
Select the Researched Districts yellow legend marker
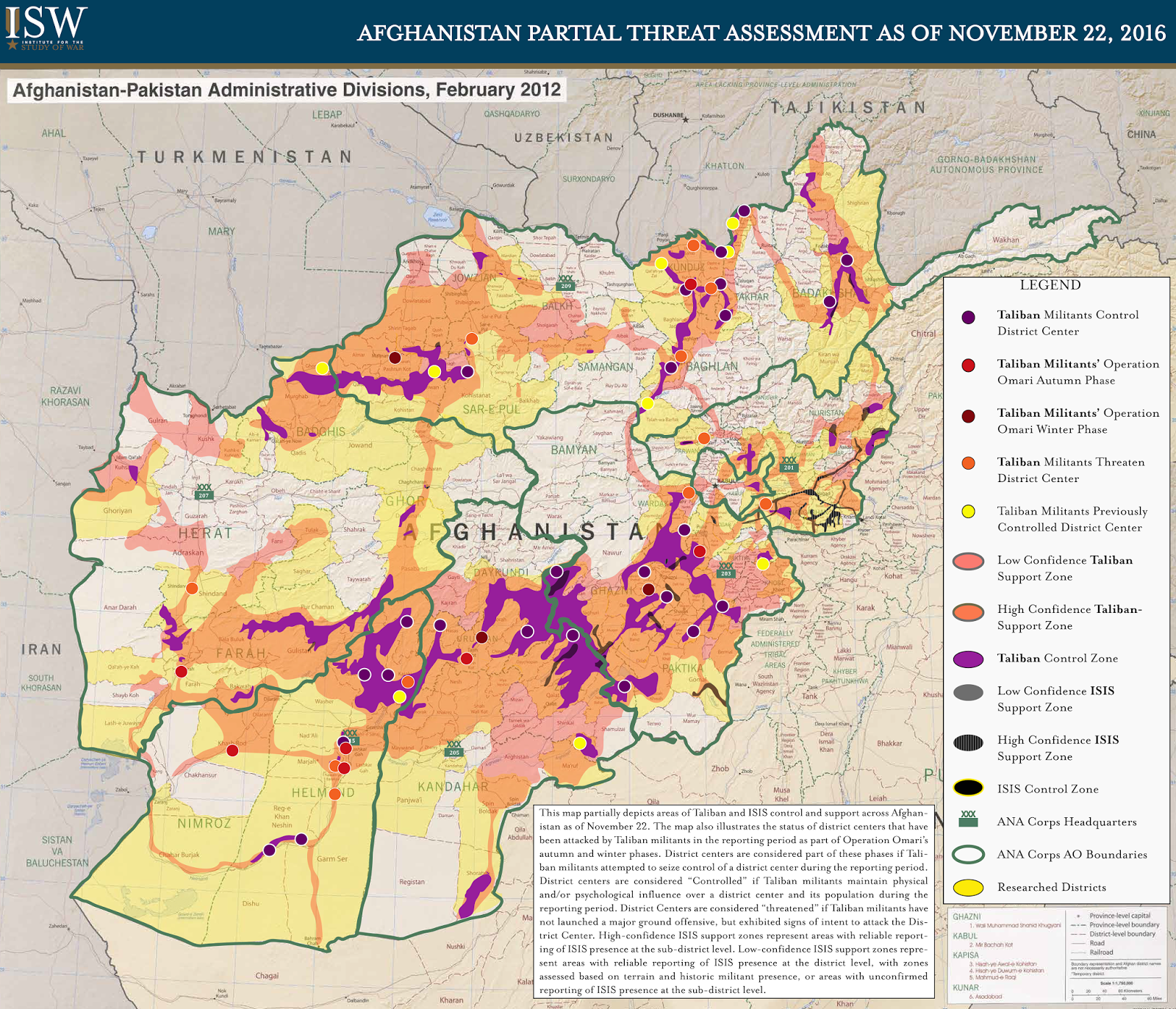tap(967, 887)
